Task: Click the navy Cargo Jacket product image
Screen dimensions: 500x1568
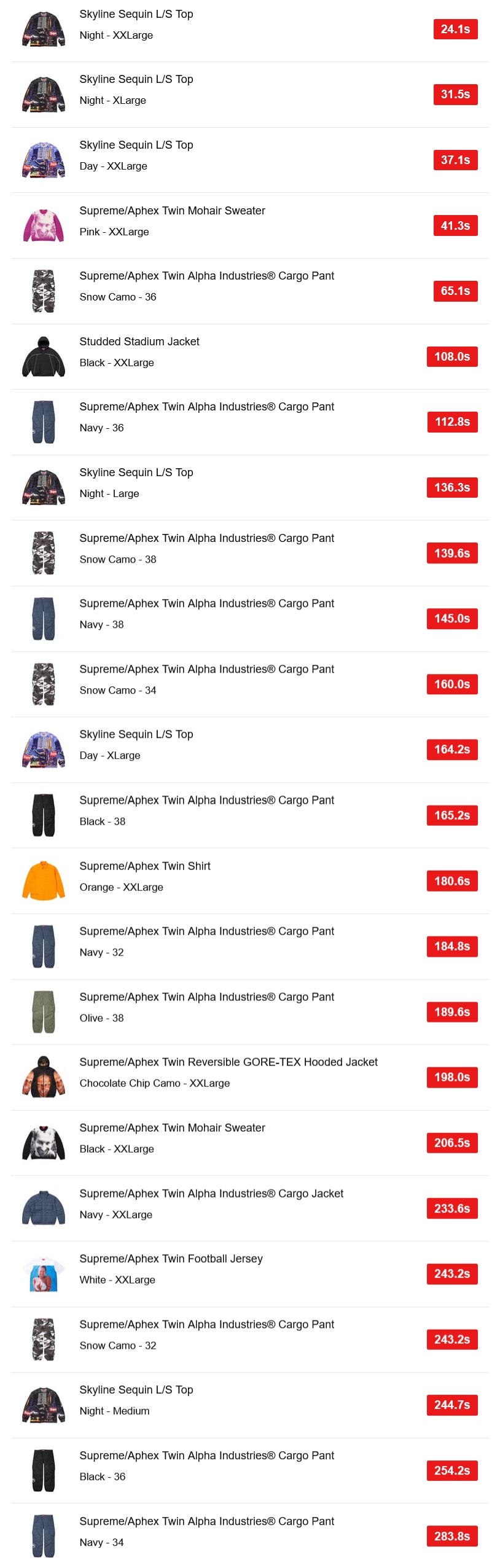Action: (x=44, y=1208)
